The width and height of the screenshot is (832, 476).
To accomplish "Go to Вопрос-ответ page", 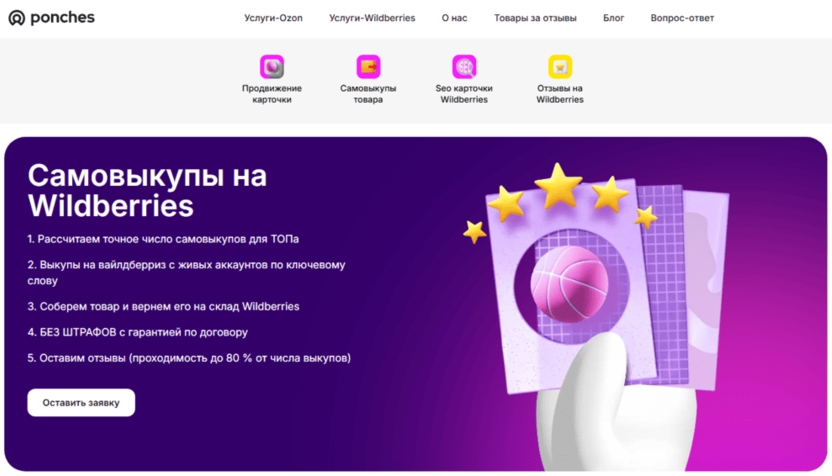I will (682, 18).
